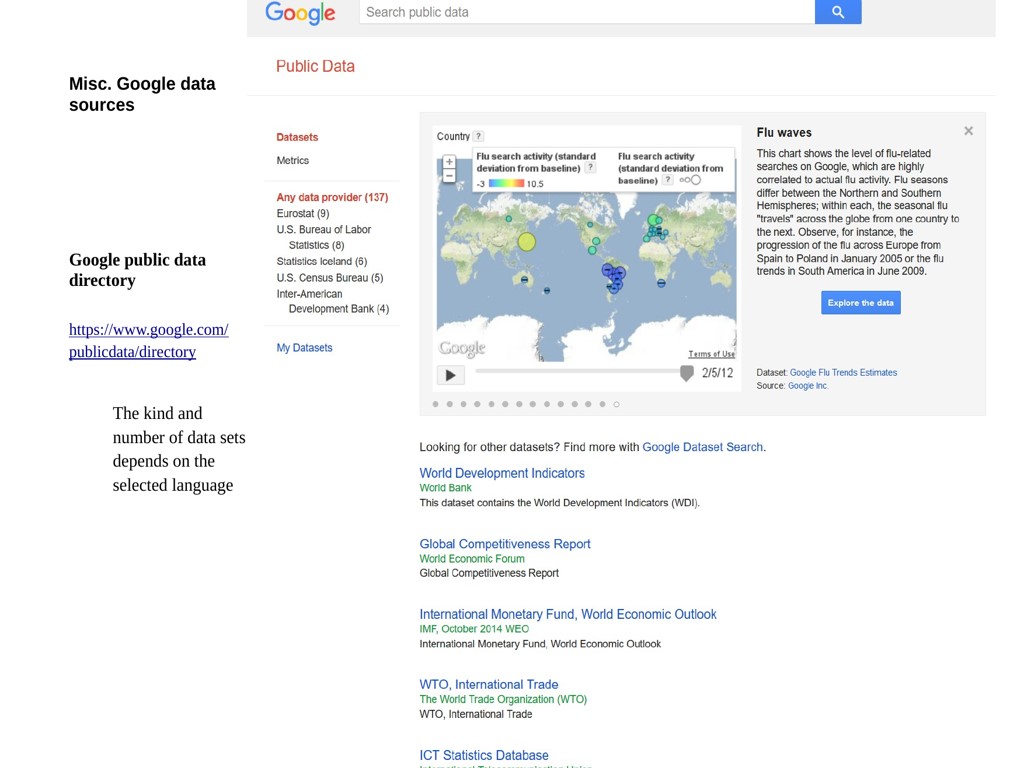Click the Search public data field
The height and width of the screenshot is (768, 1024).
(586, 12)
